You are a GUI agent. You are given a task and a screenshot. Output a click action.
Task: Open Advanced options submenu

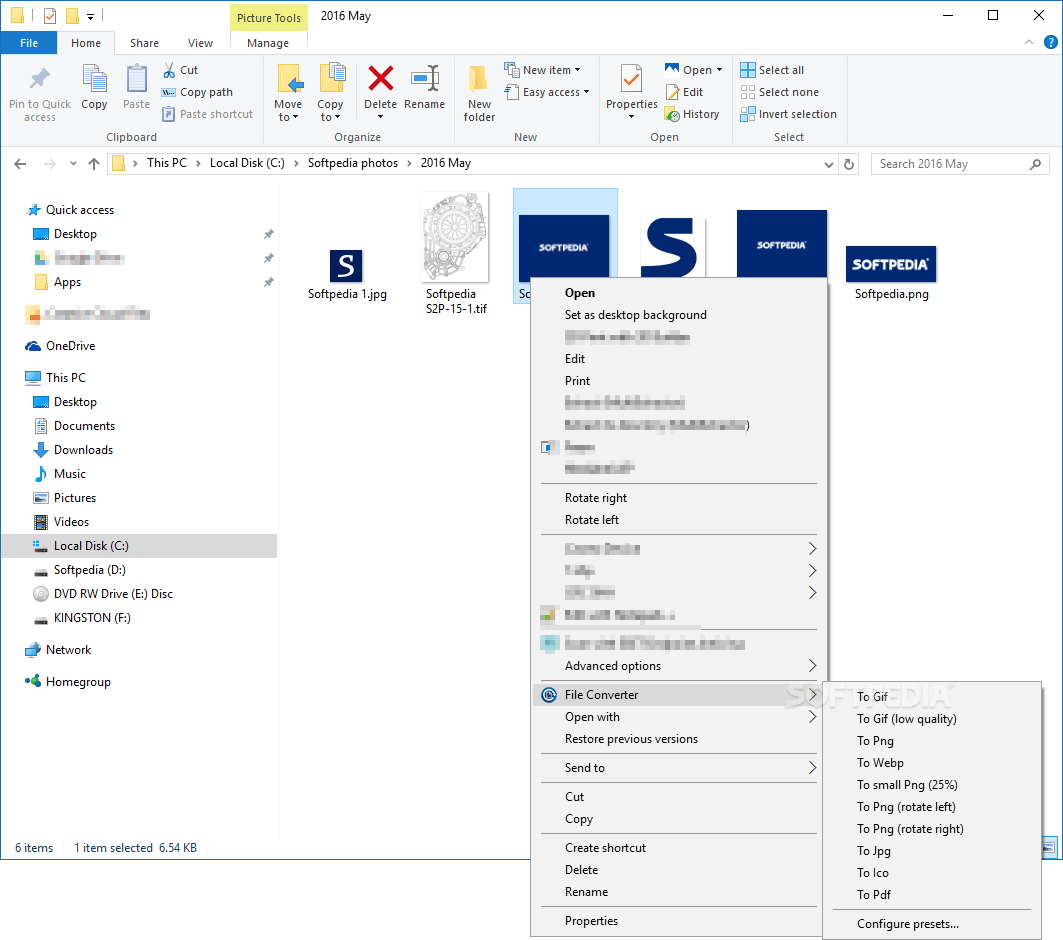tap(678, 666)
